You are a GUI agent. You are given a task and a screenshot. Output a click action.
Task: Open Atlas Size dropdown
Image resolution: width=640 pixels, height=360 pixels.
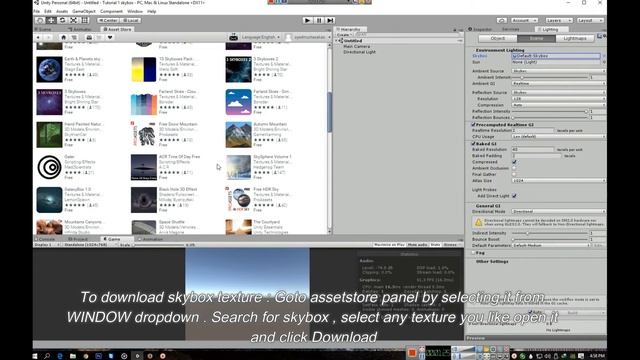(x=558, y=180)
